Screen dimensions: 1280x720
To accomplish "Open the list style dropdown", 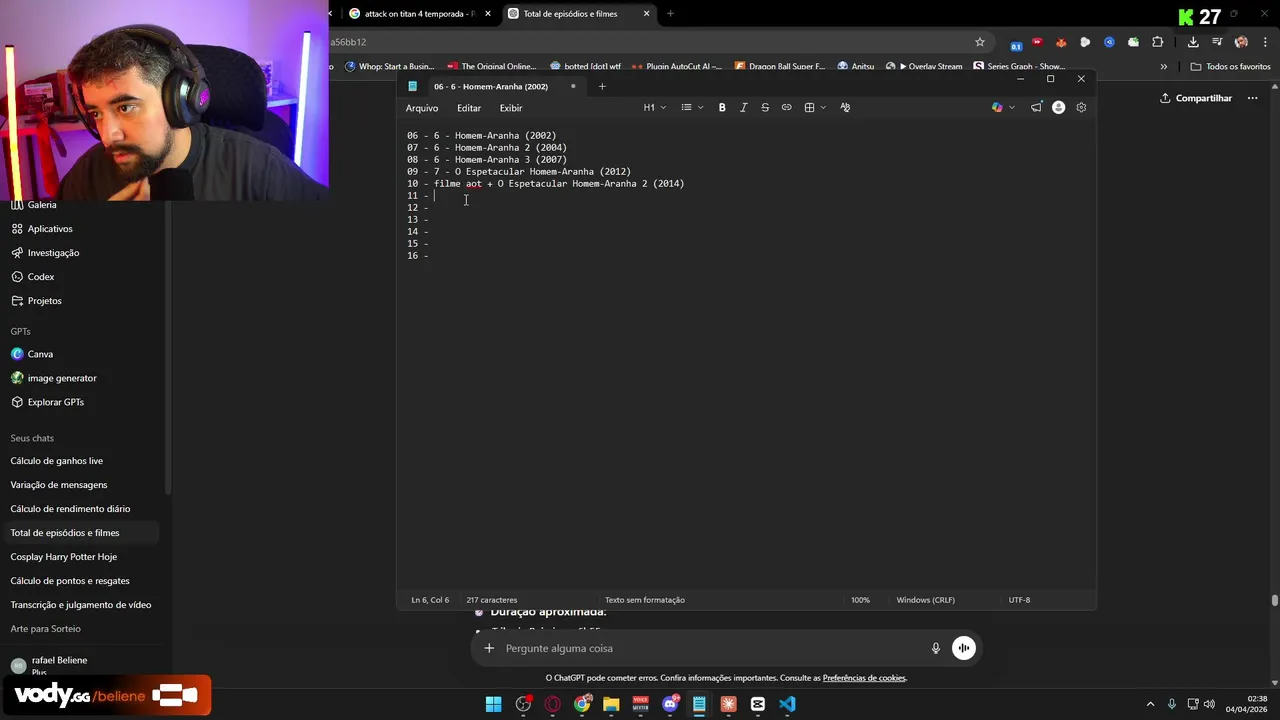I will coord(692,108).
